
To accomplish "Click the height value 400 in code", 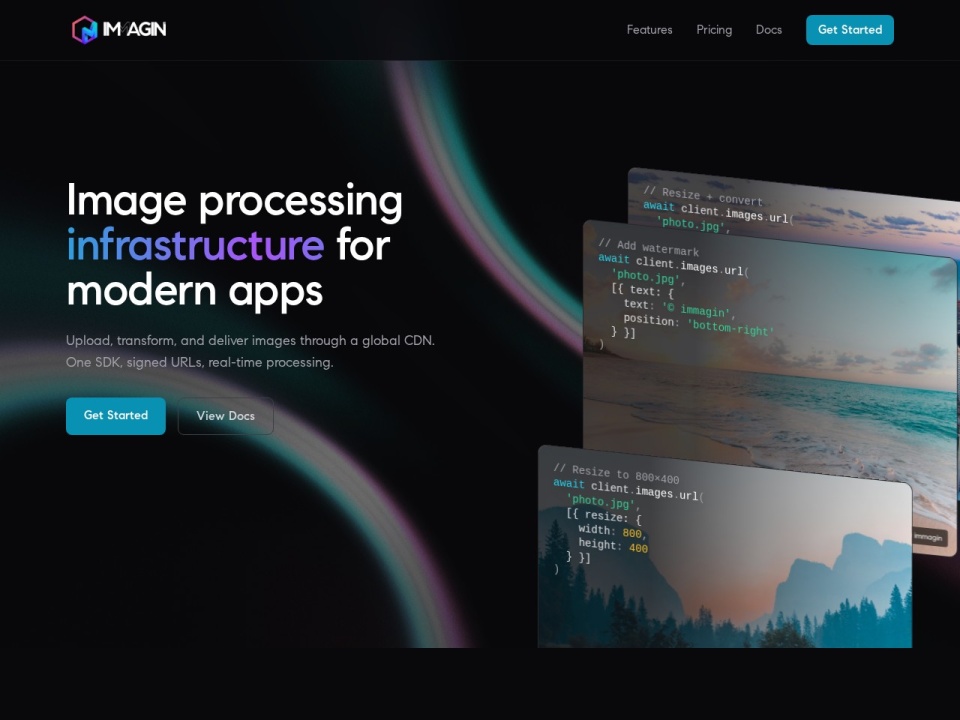I will tap(638, 548).
